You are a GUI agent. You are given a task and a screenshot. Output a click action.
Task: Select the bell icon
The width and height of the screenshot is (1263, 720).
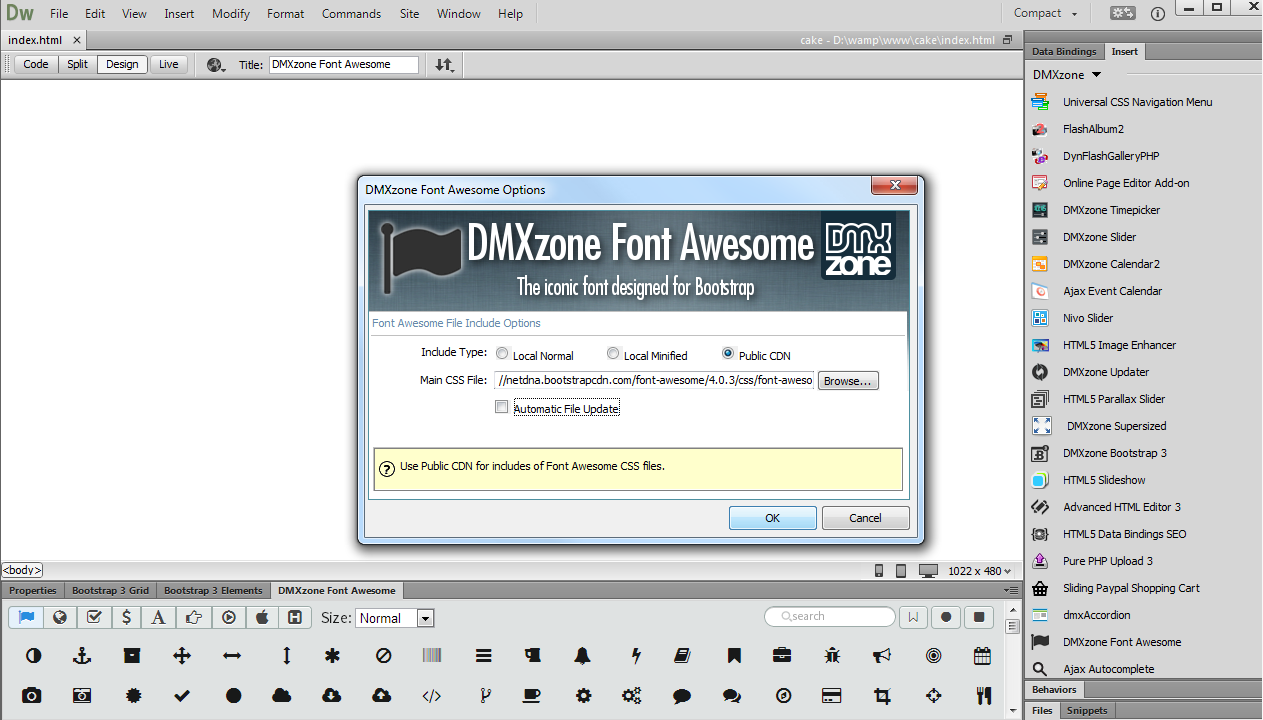click(583, 656)
